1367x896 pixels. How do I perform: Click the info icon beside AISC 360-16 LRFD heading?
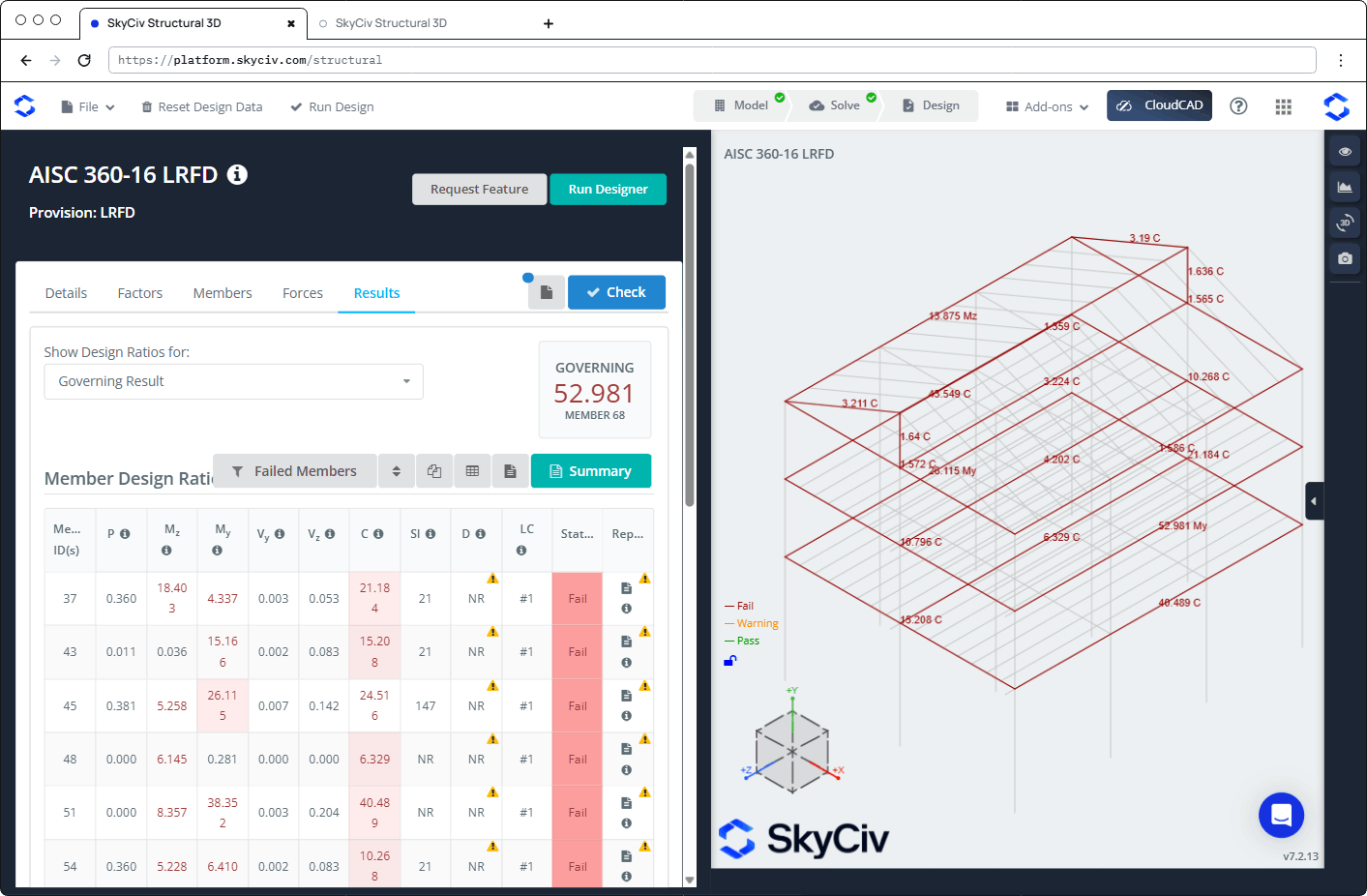237,174
